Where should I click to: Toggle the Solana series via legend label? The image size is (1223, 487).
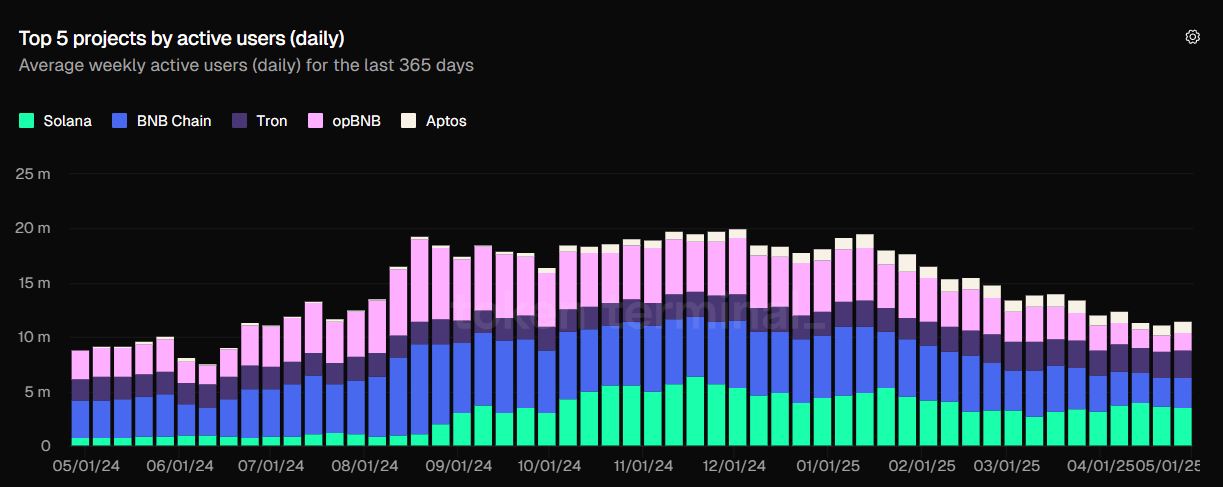pyautogui.click(x=67, y=121)
